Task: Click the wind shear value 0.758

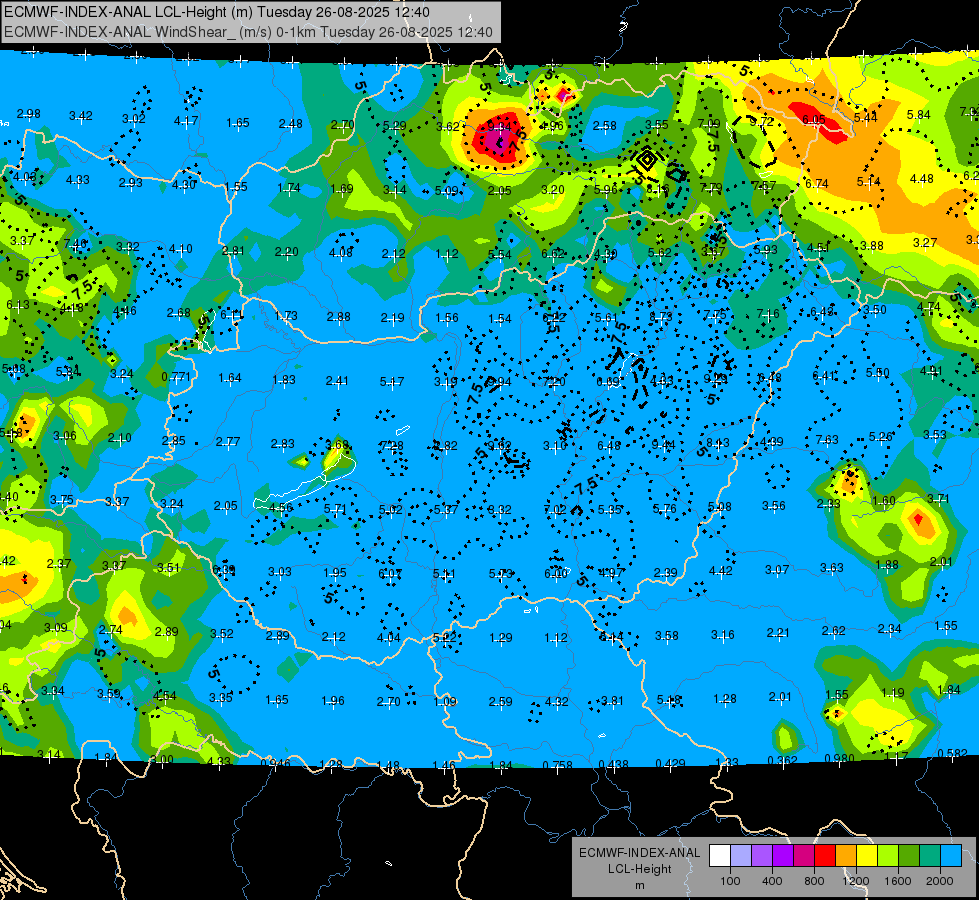Action: [x=558, y=765]
